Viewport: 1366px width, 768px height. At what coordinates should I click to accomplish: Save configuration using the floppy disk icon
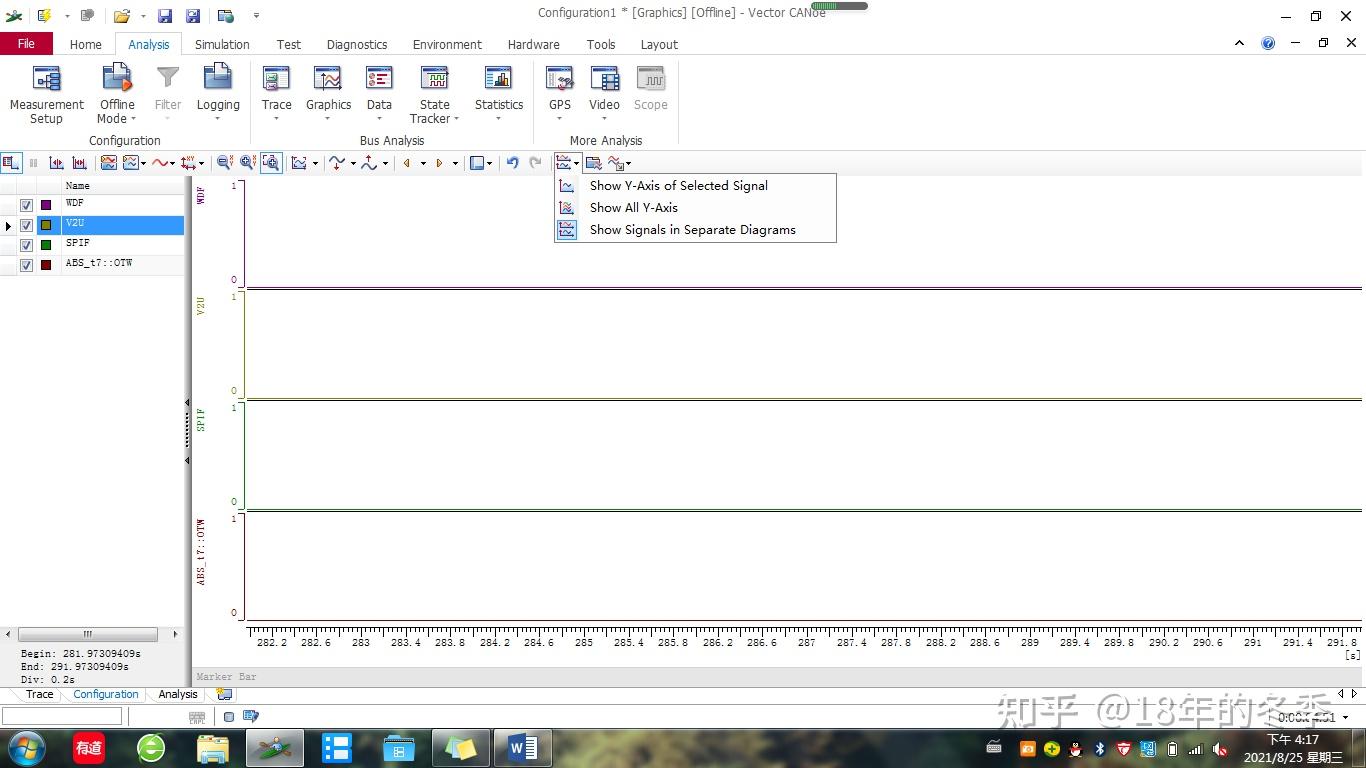[x=165, y=16]
